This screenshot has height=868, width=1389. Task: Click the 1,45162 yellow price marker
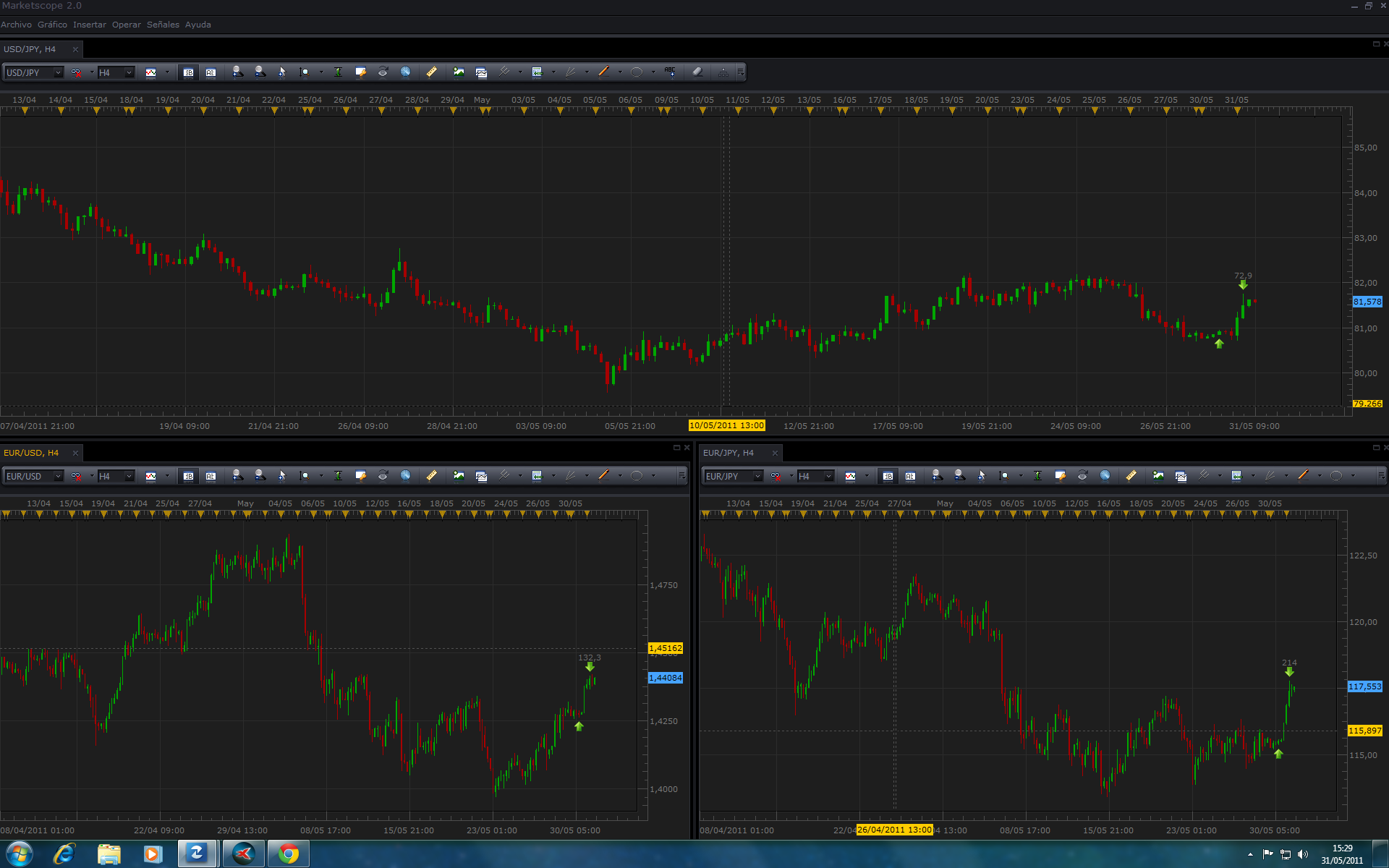click(x=665, y=648)
